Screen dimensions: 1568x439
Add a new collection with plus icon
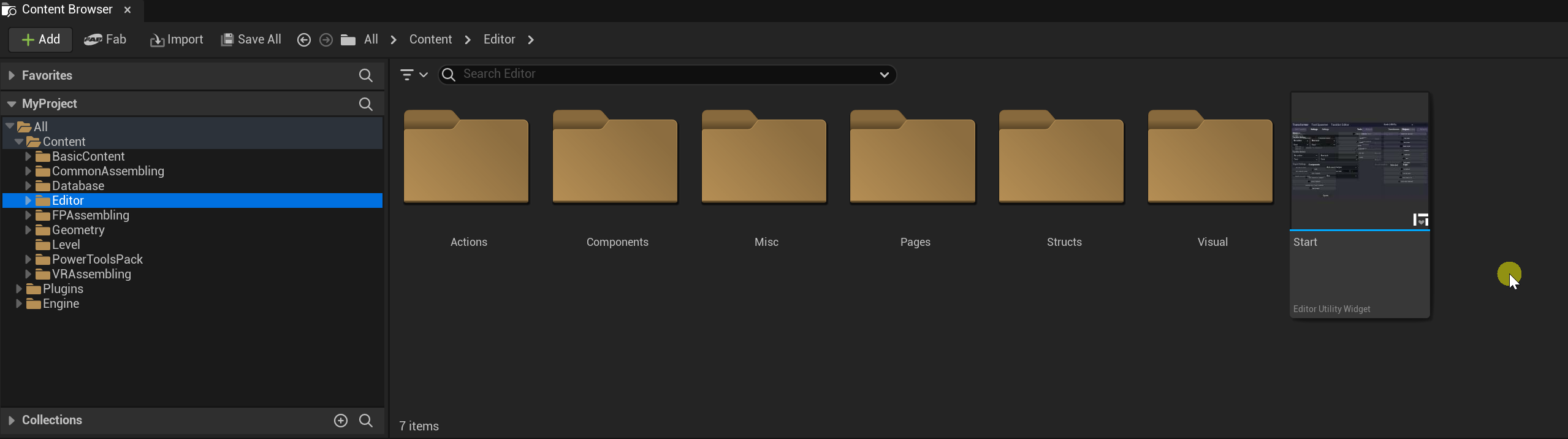click(341, 421)
